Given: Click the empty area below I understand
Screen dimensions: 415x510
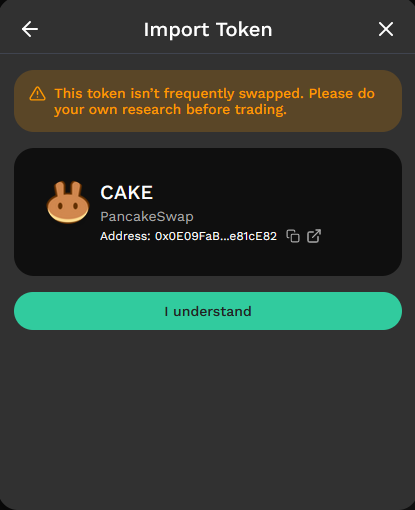Looking at the screenshot, I should [x=208, y=417].
